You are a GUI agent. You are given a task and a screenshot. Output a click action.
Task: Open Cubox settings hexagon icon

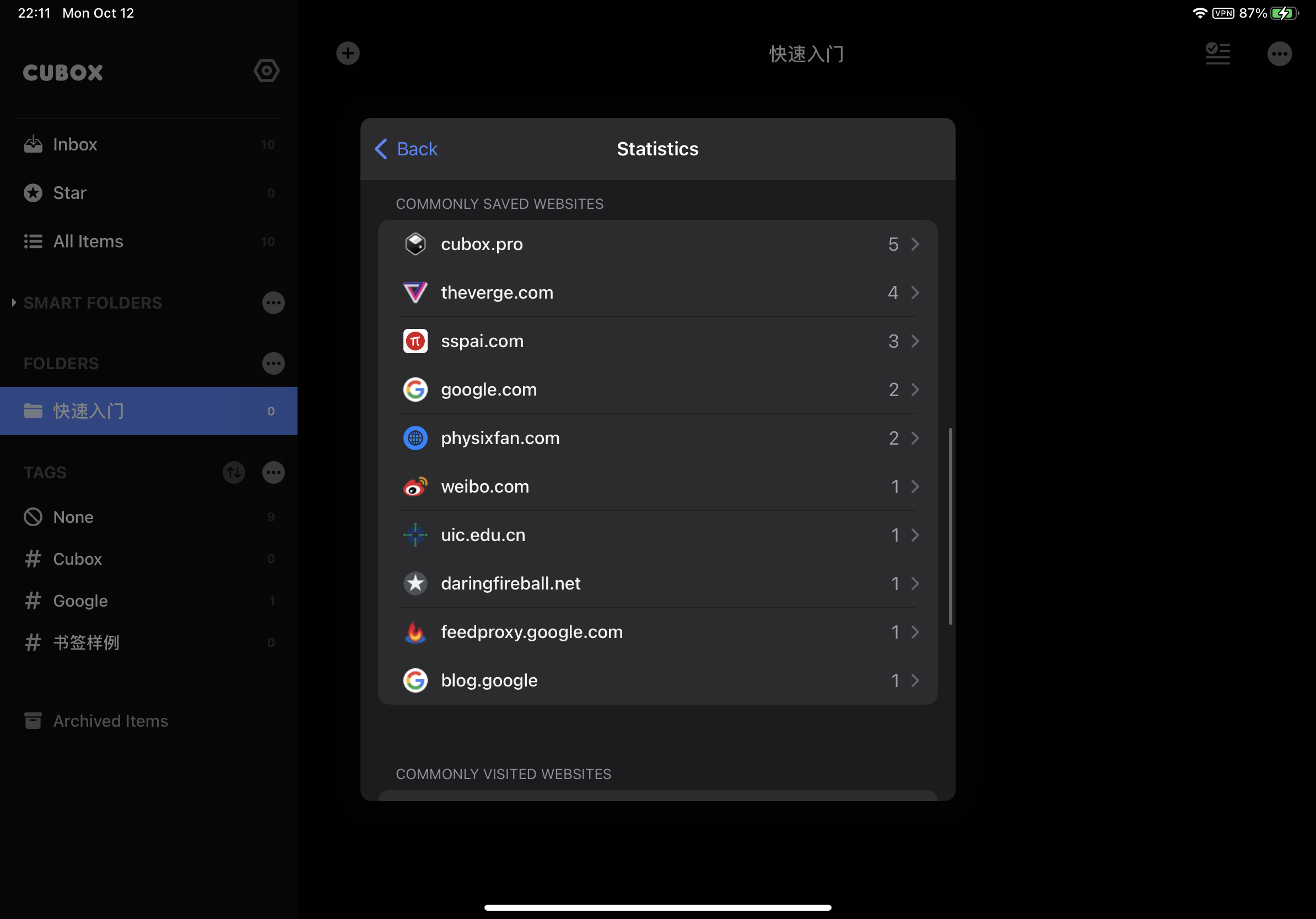point(267,71)
